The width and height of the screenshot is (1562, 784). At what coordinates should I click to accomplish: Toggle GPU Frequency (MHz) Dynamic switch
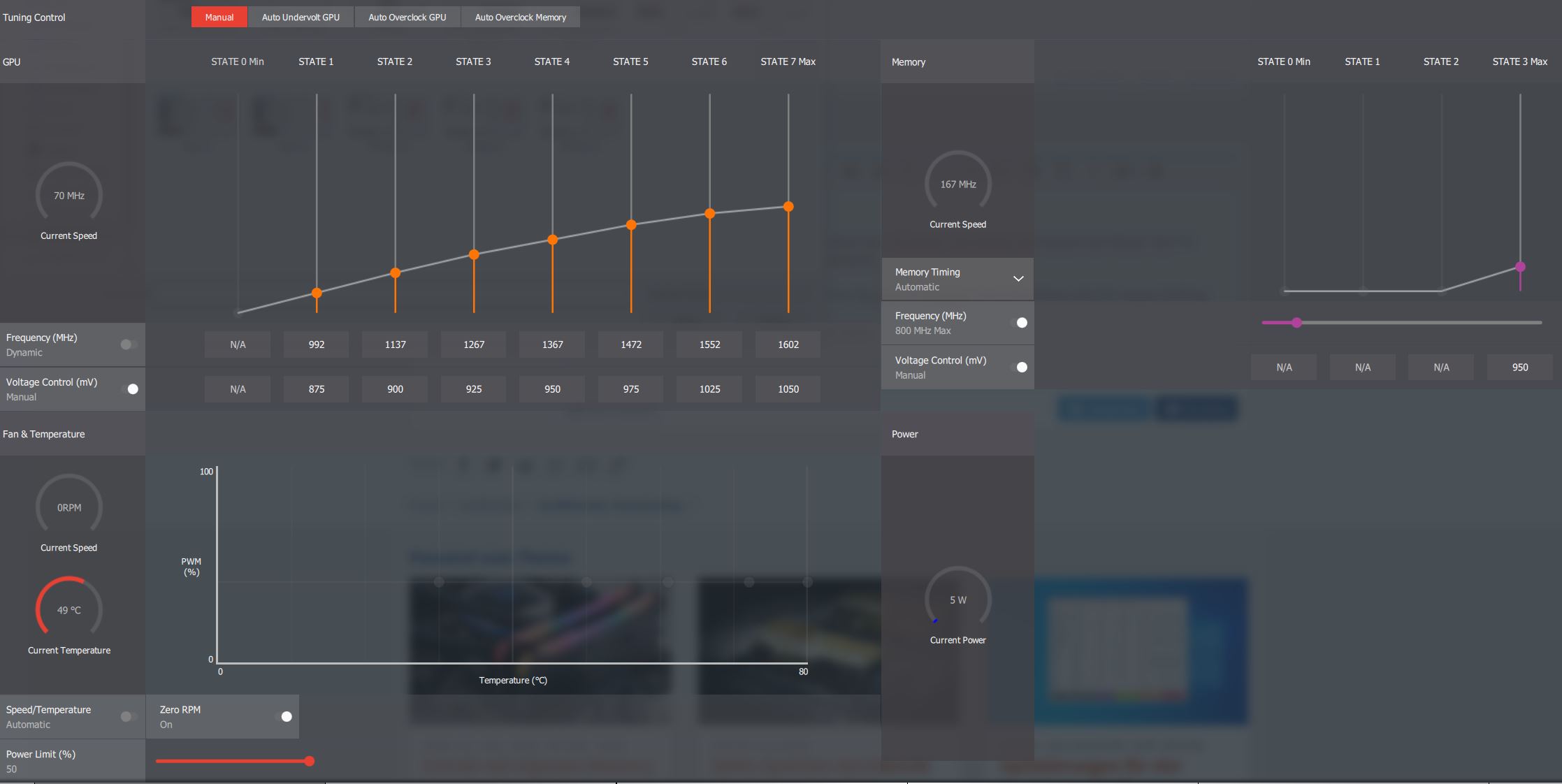tap(129, 344)
